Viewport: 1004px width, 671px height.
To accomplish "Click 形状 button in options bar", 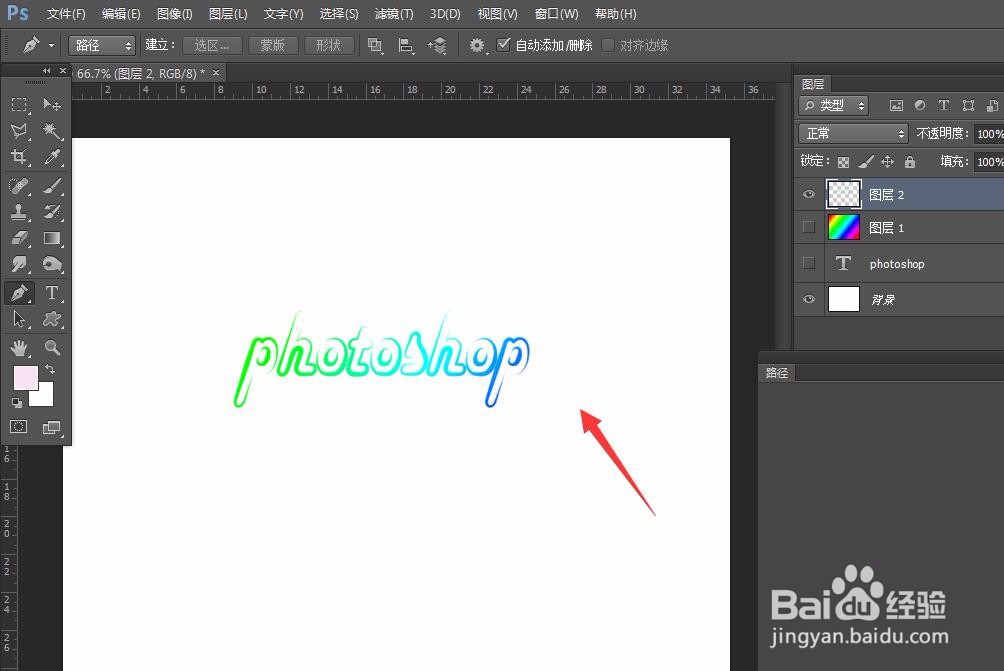I will click(328, 45).
